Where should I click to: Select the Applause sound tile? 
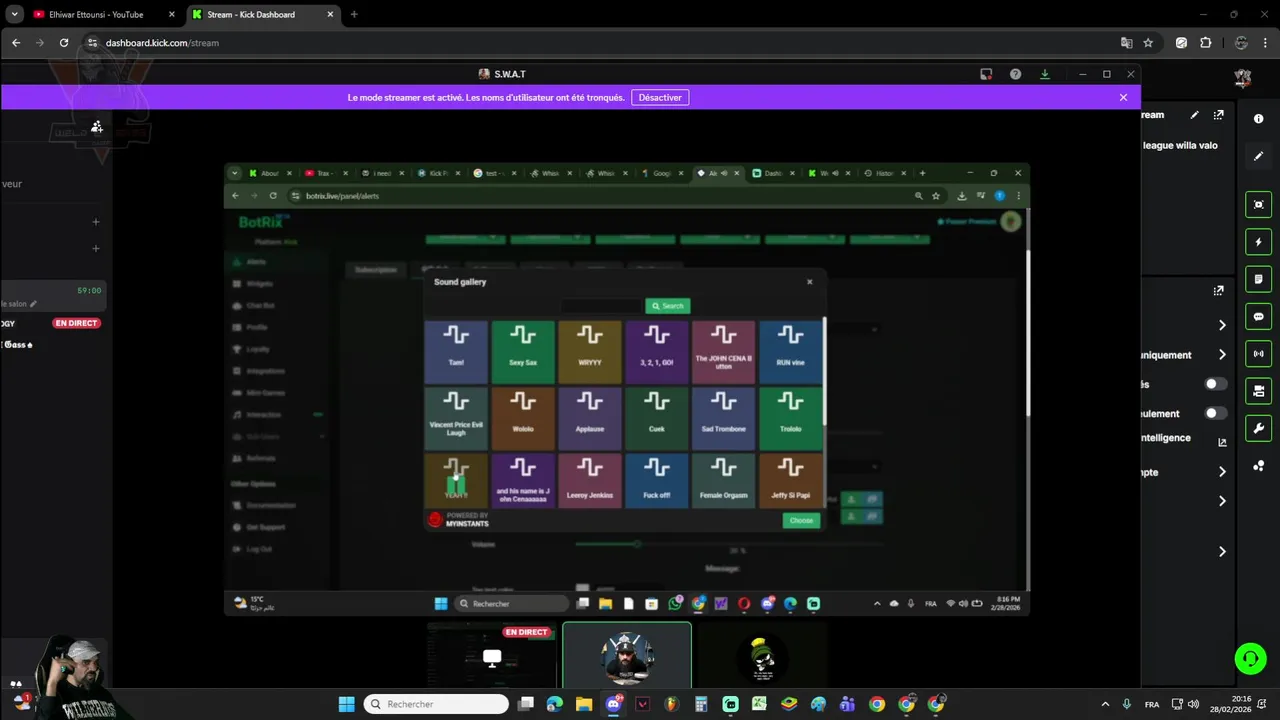[x=590, y=418]
